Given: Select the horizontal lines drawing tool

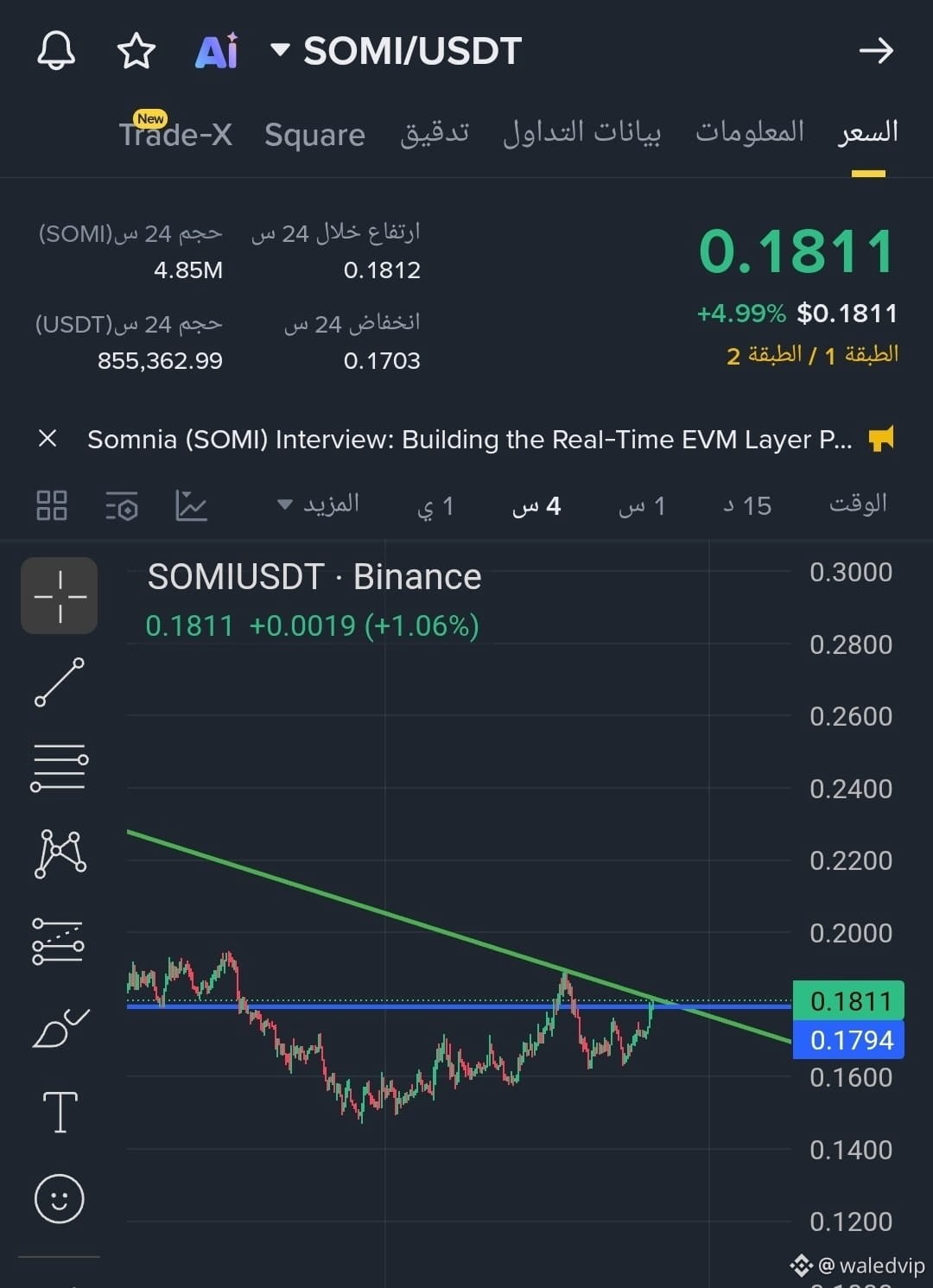Looking at the screenshot, I should 60,768.
